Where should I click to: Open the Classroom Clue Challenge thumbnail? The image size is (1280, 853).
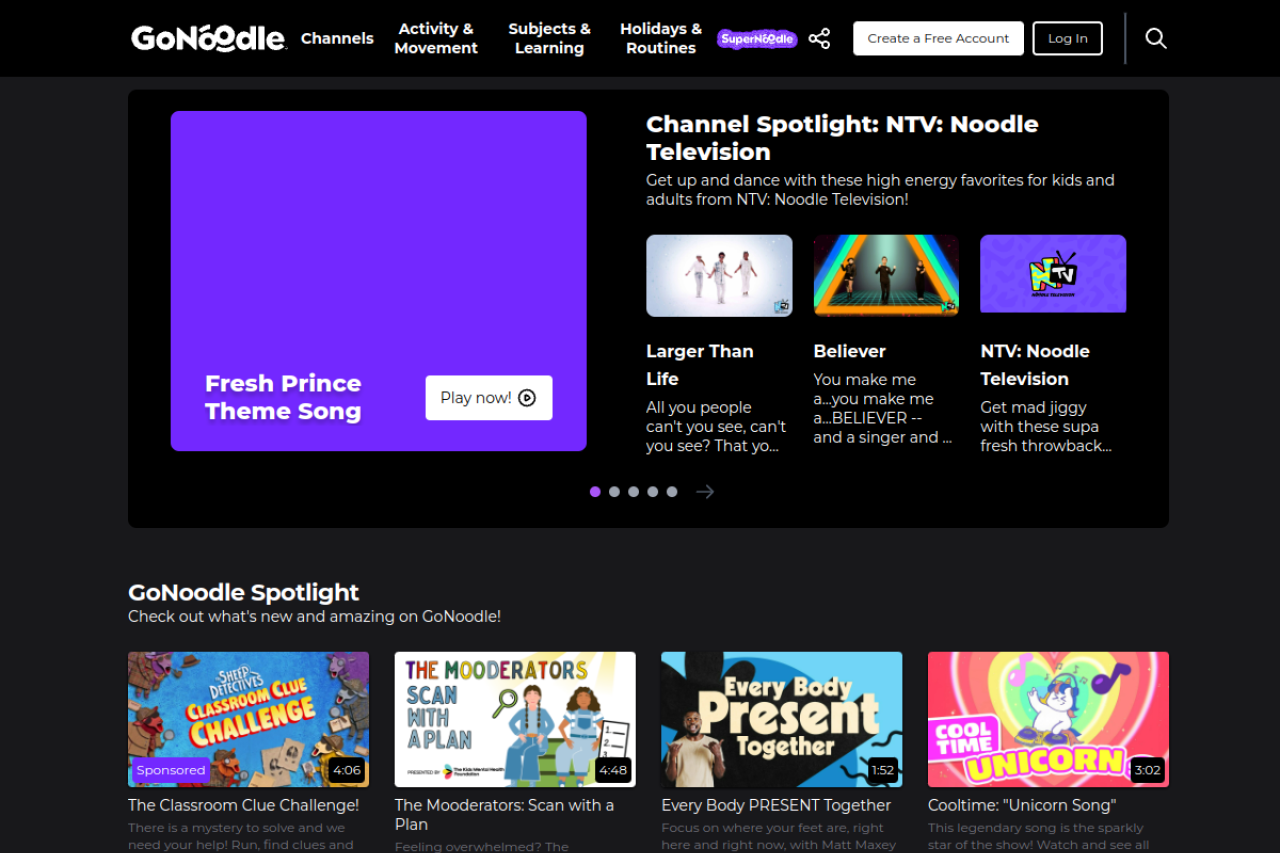coord(248,720)
